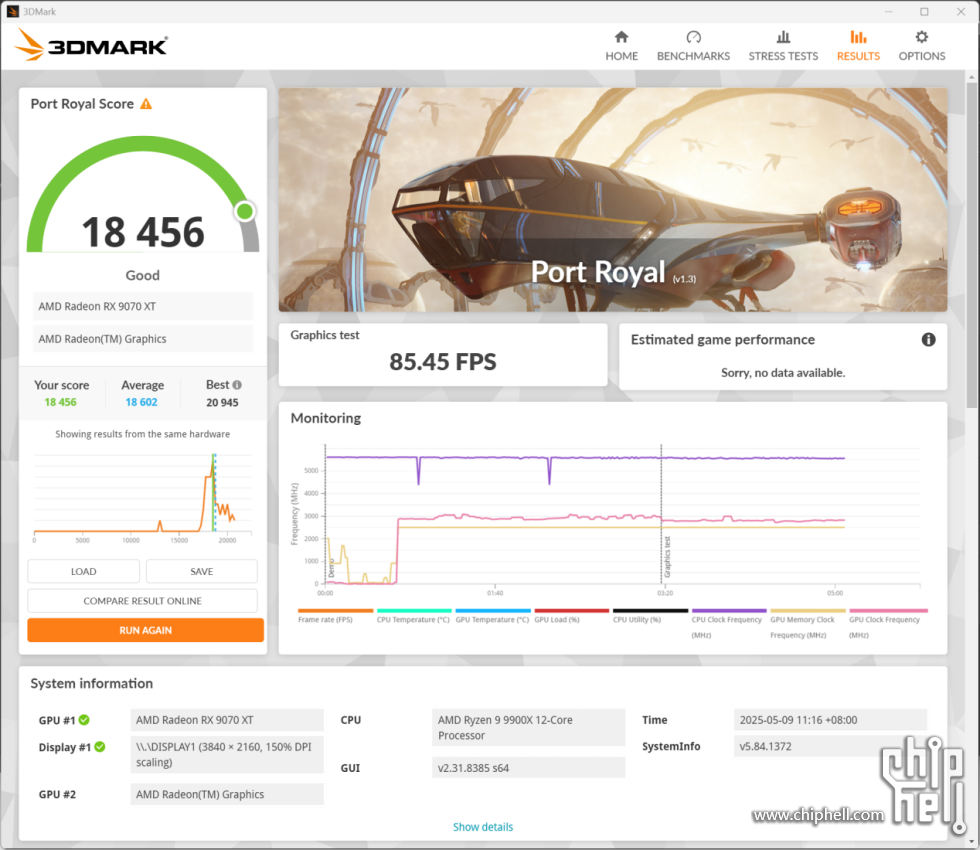Click the 'Good' rating label under the gauge

tap(142, 276)
